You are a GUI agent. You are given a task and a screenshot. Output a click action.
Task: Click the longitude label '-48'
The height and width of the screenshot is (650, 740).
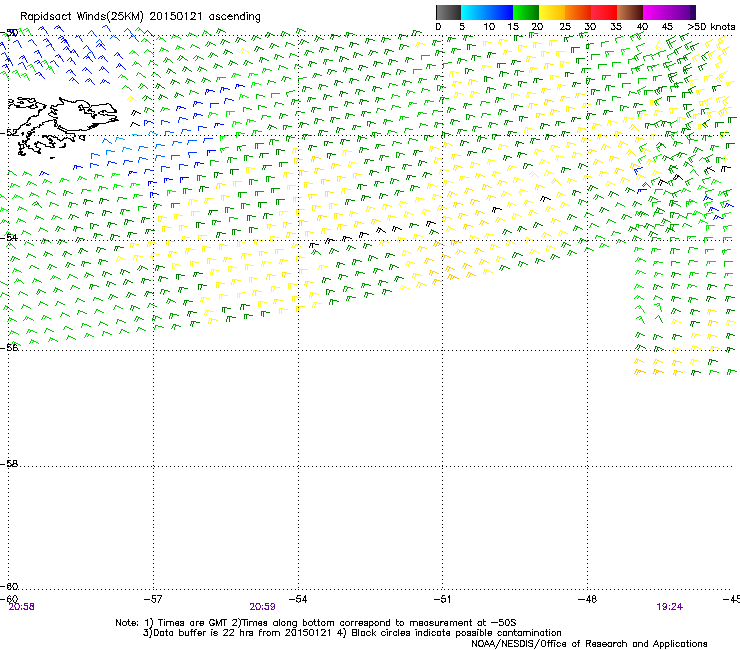tap(587, 599)
